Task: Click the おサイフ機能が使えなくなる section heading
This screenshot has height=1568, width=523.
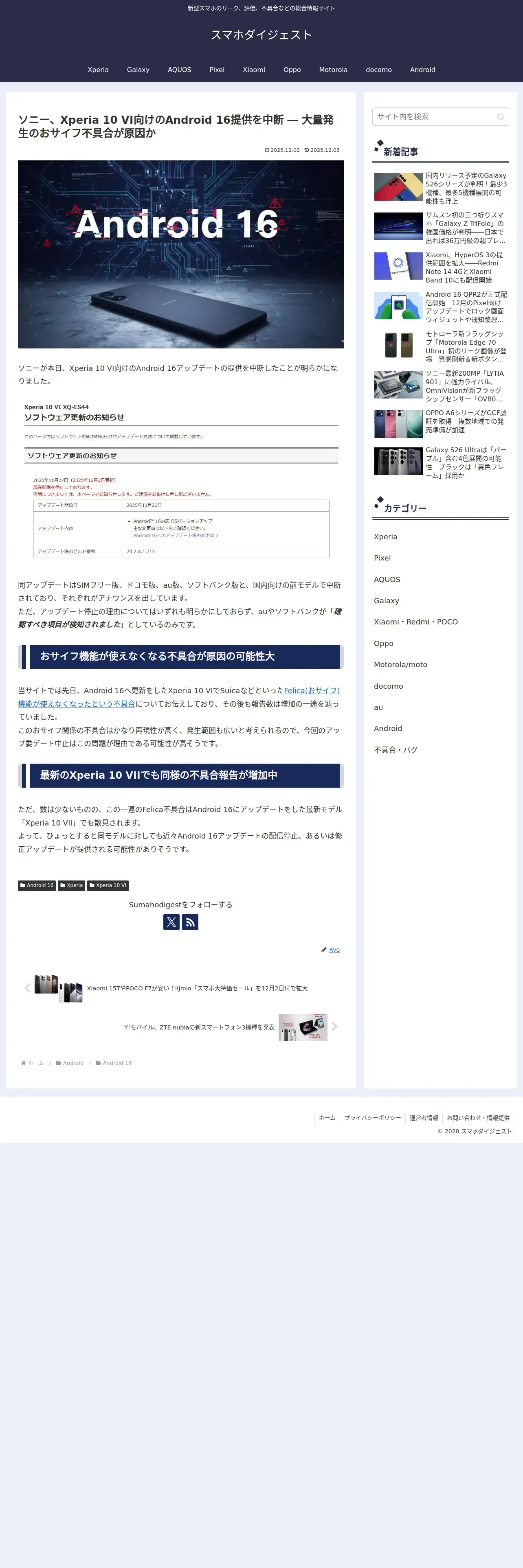Action: [181, 656]
